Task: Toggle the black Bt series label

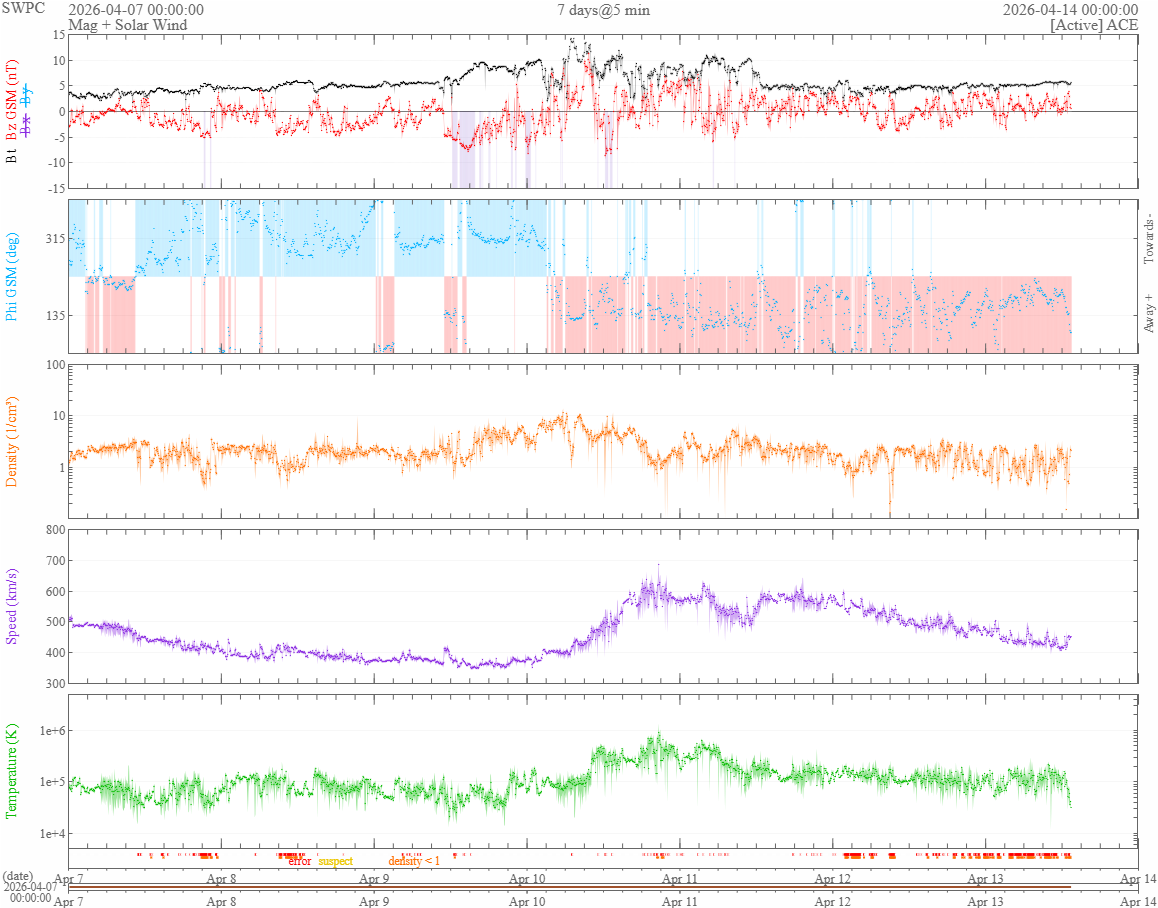Action: 11,157
